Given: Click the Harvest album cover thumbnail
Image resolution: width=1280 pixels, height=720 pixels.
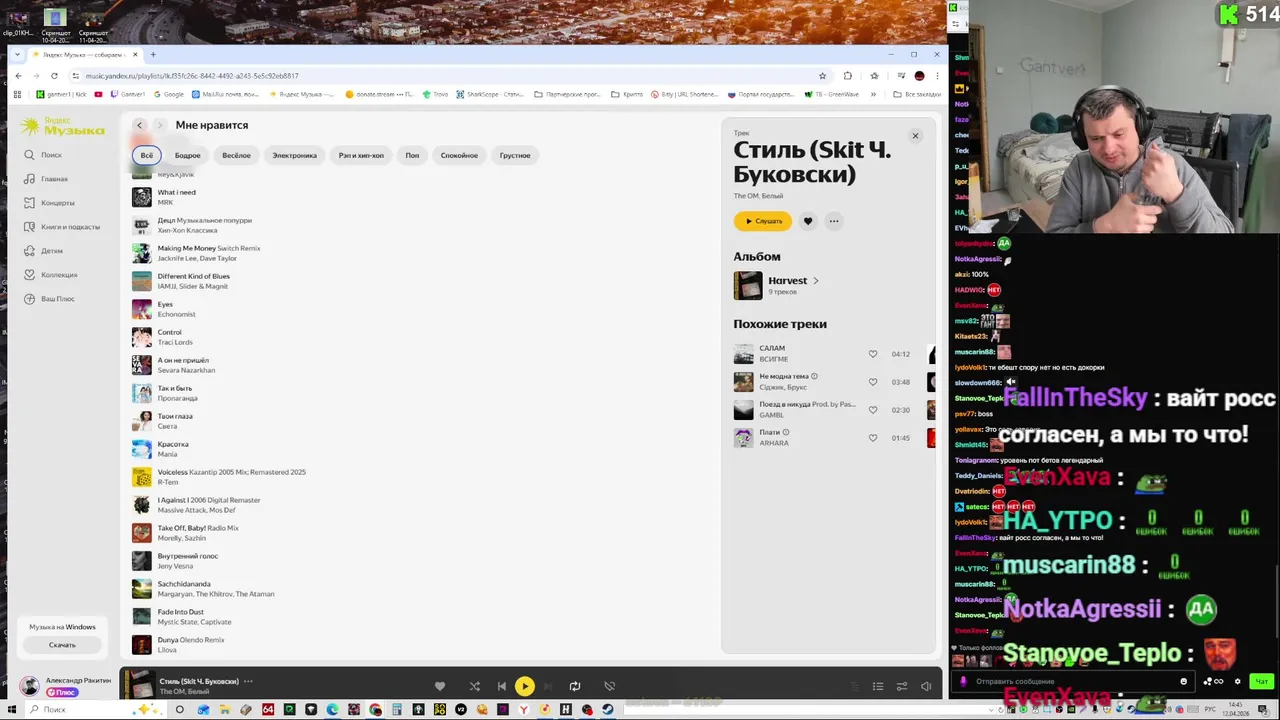Looking at the screenshot, I should pos(748,285).
